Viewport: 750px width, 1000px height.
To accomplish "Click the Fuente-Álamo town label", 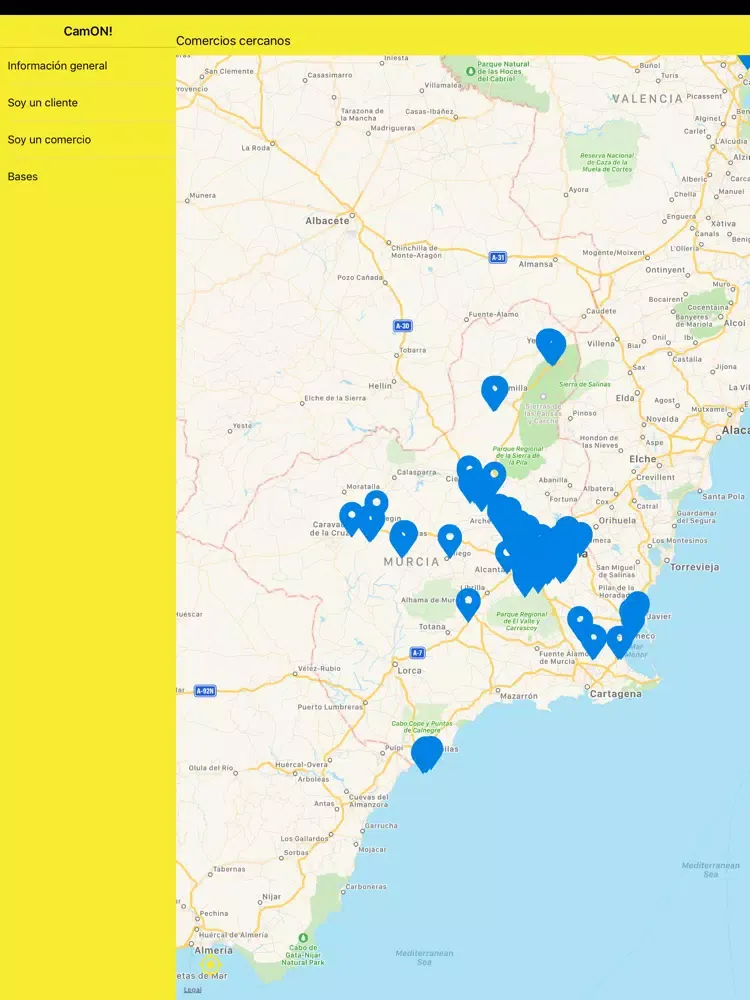I will pos(494,314).
